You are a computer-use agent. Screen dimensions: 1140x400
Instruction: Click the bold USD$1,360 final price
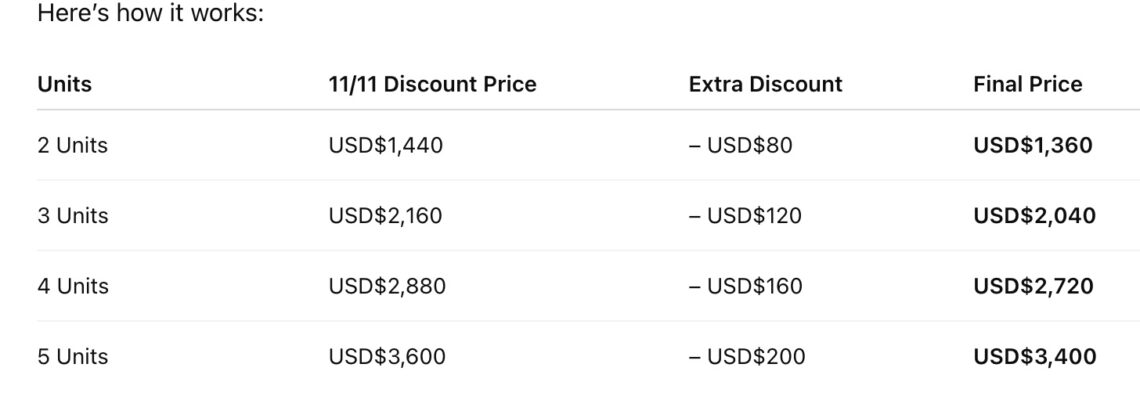coord(1032,146)
